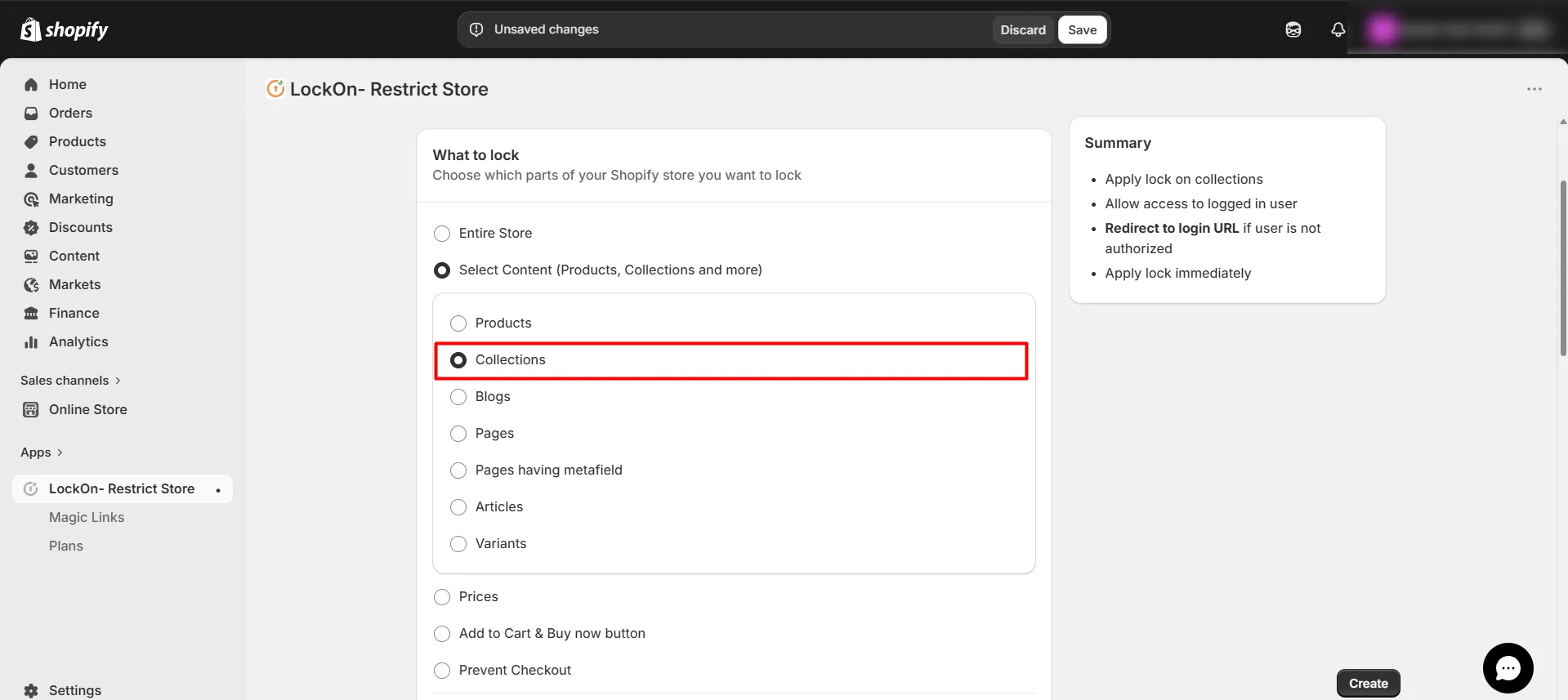
Task: Click the LockOn logo in page header
Action: (x=275, y=88)
